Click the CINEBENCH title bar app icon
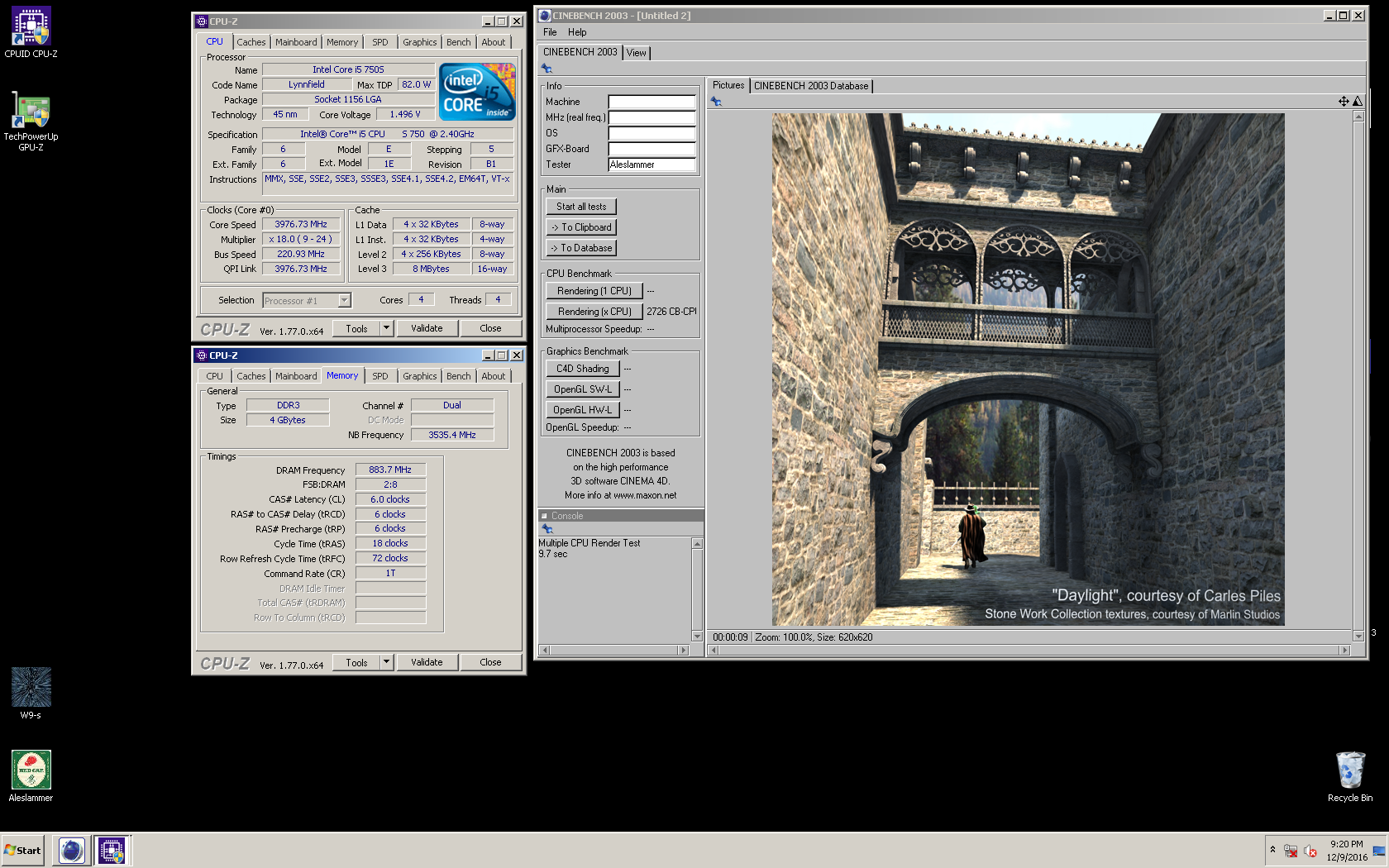 545,15
